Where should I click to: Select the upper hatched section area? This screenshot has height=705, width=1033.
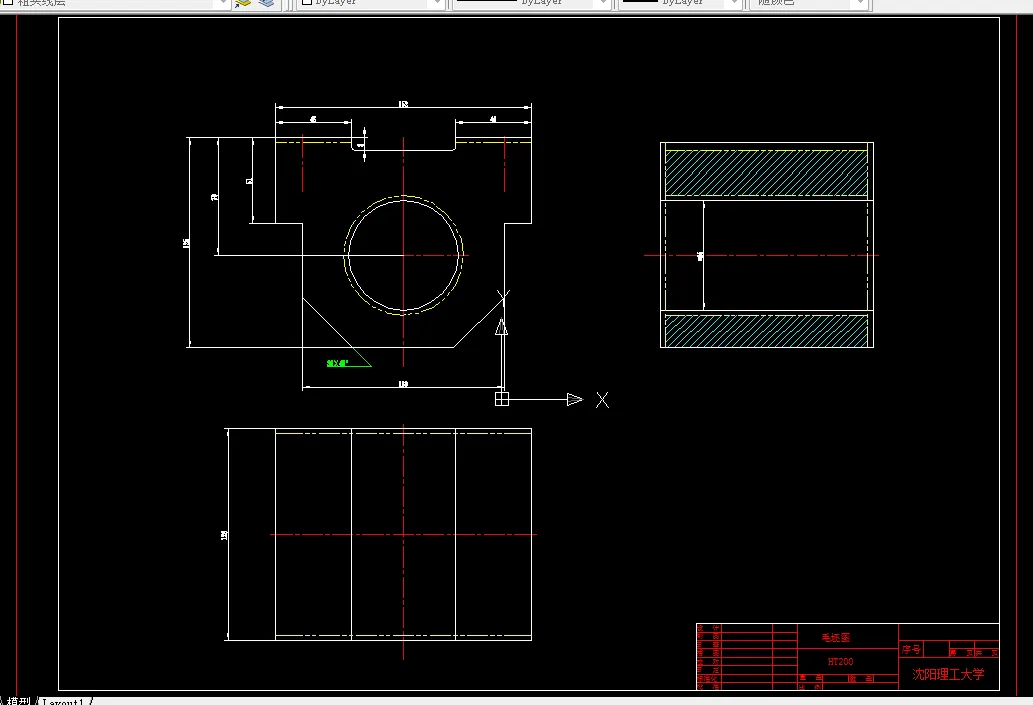(x=766, y=173)
